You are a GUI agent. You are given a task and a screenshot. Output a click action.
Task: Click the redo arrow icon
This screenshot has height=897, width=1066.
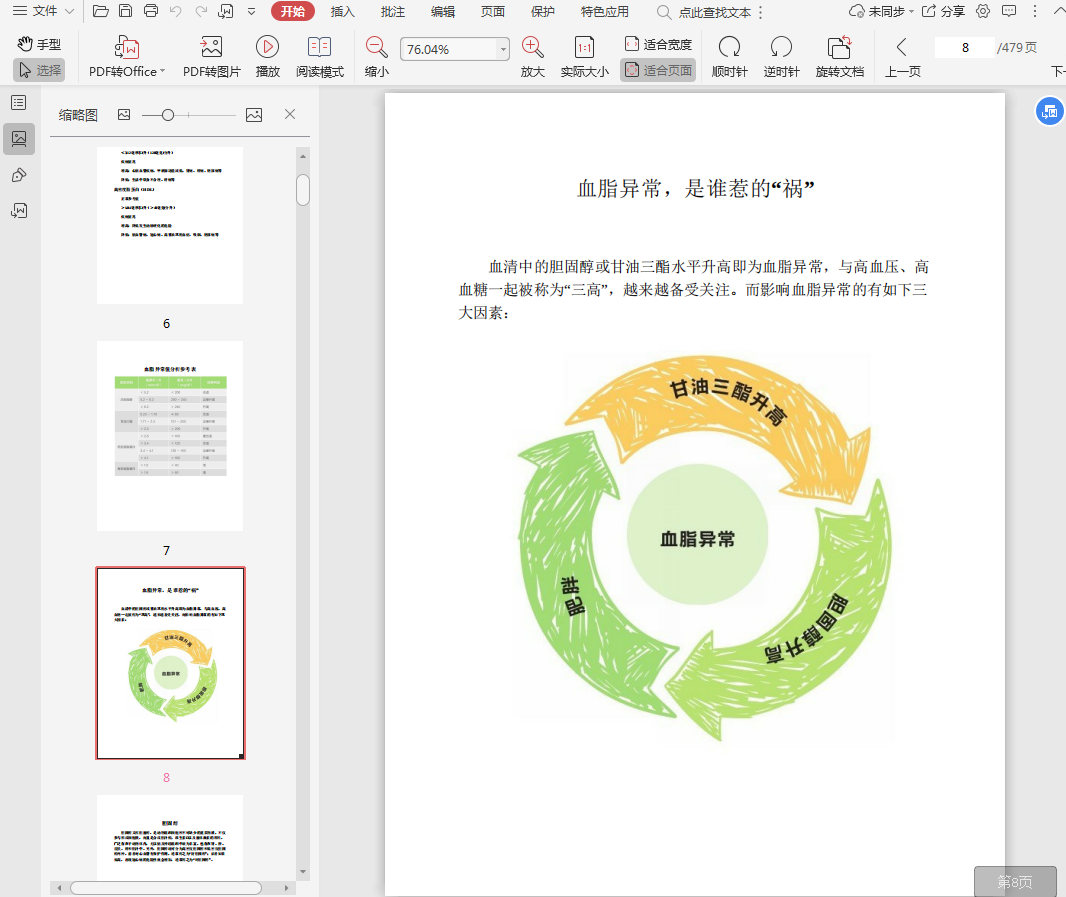coord(201,11)
